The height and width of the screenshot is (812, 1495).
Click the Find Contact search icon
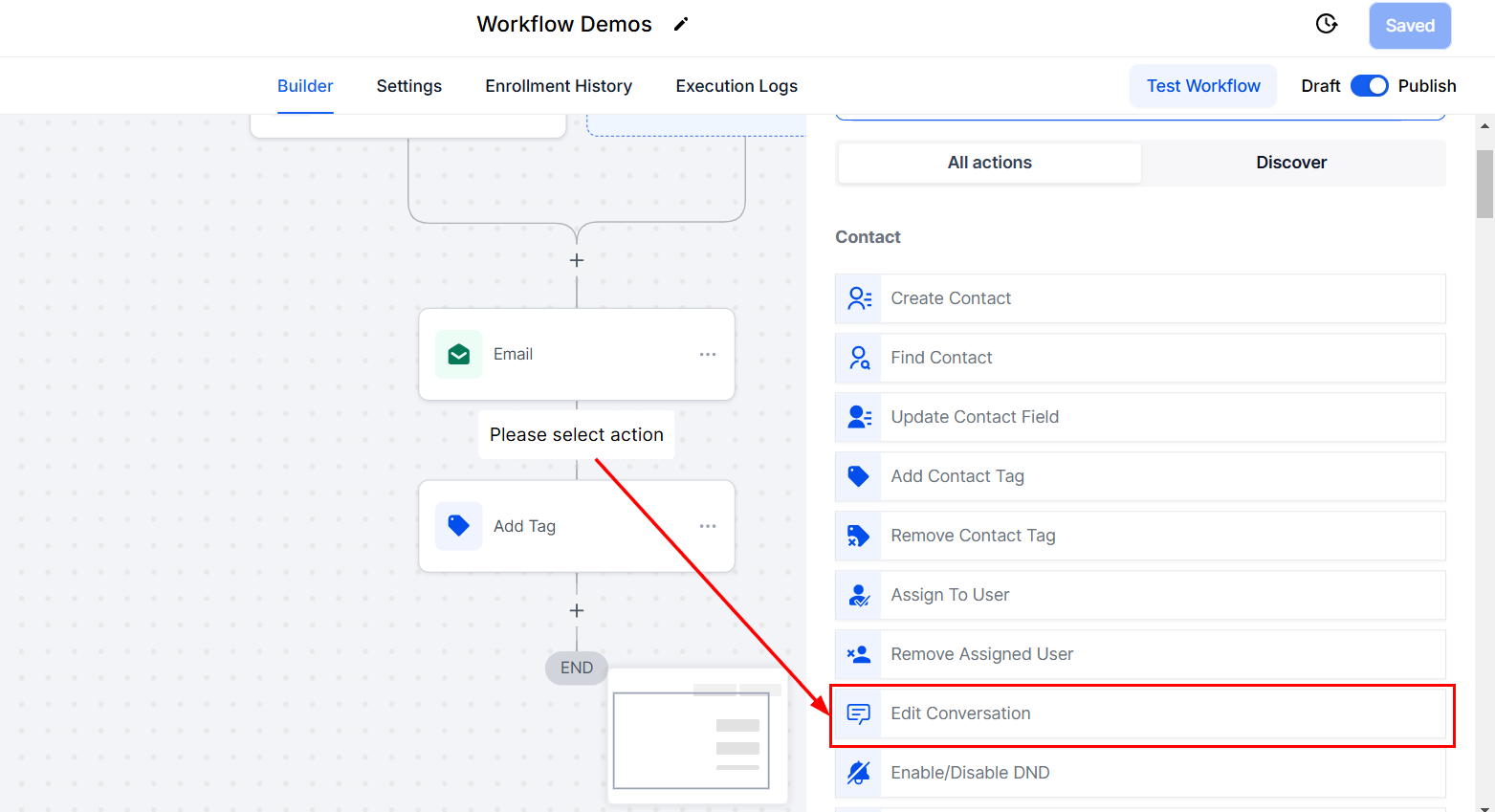(x=859, y=358)
